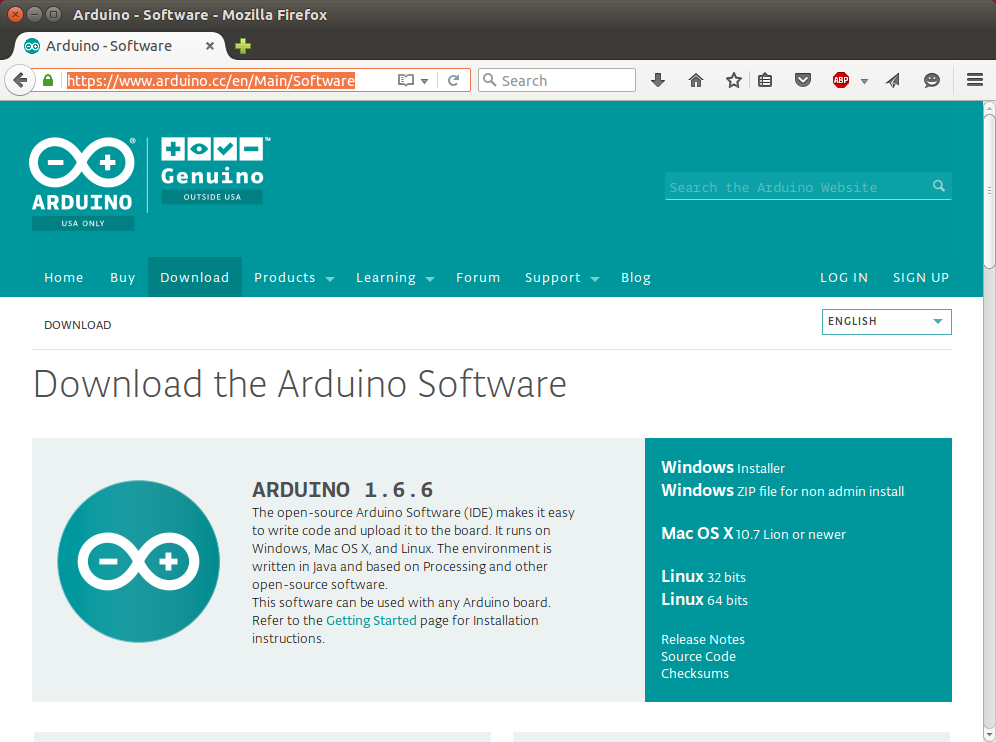Click LOG IN in the header
This screenshot has width=996, height=742.
(x=844, y=278)
